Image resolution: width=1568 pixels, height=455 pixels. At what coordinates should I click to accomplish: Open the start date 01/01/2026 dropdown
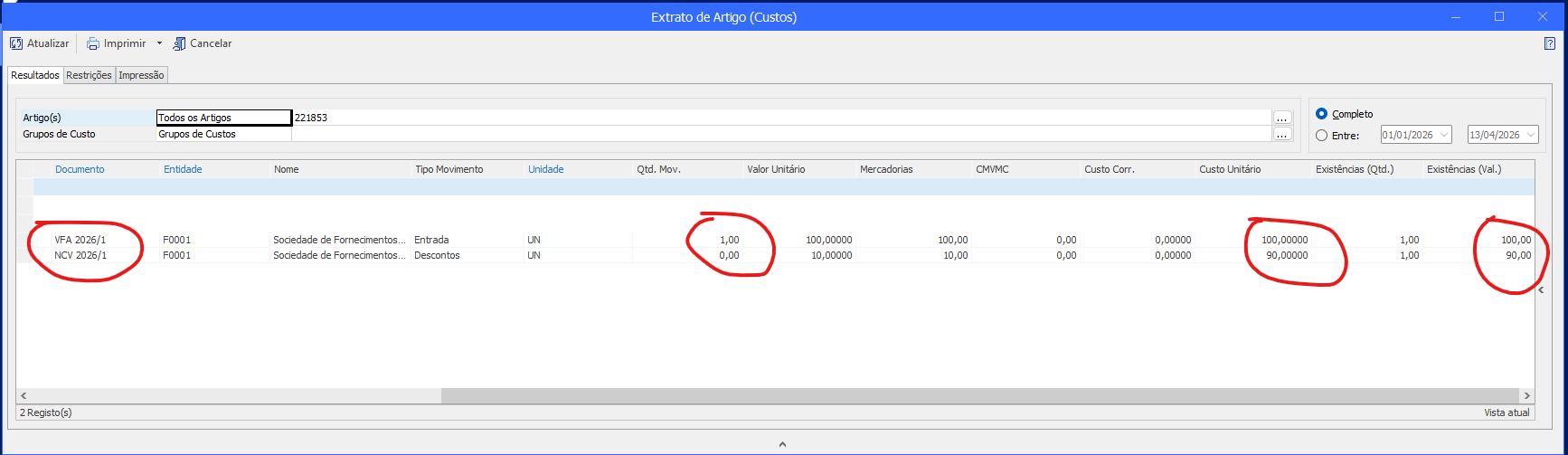coord(1443,135)
